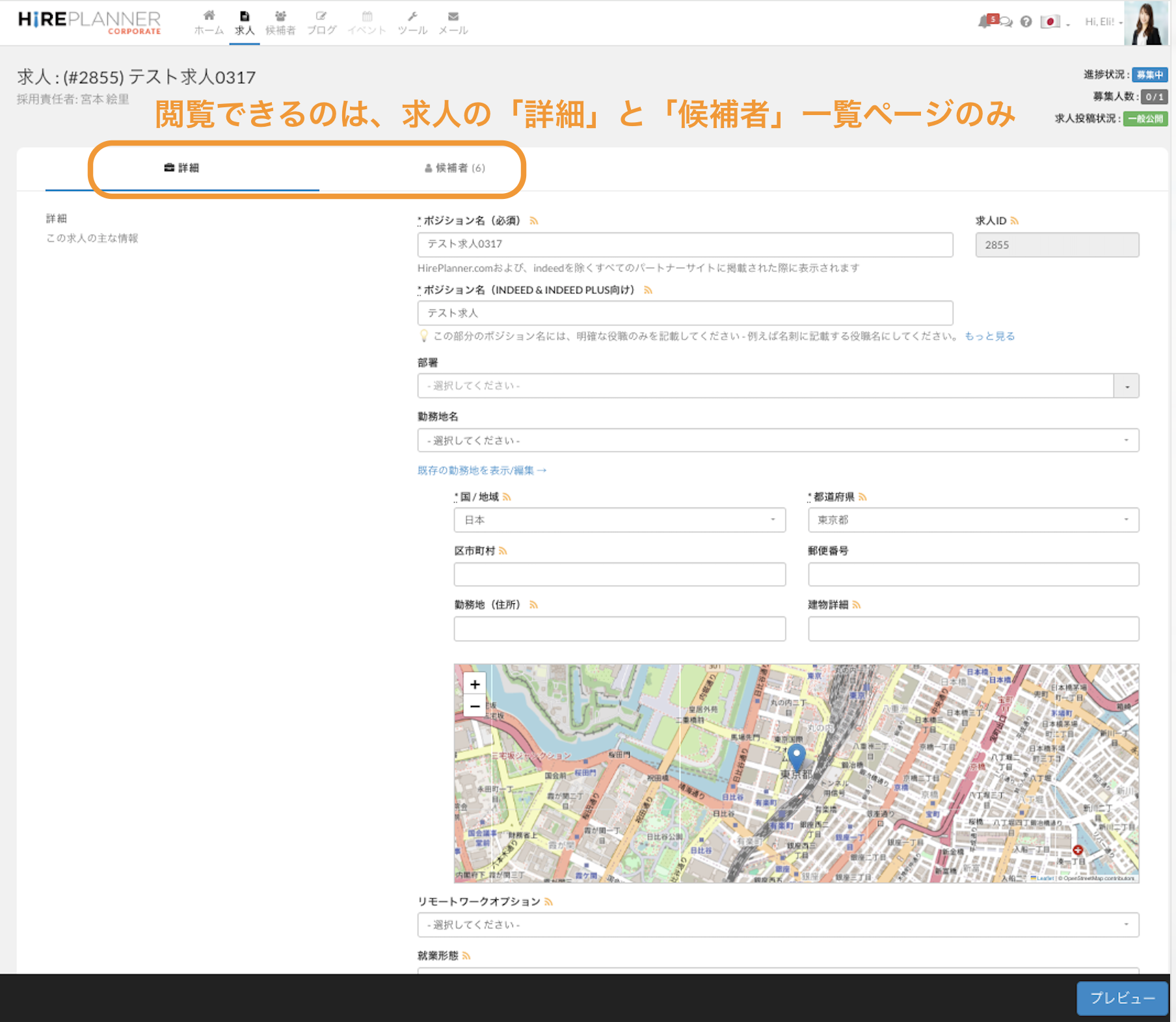This screenshot has height=1022, width=1176.
Task: Expand the 勤務地名 dropdown
Action: (777, 441)
